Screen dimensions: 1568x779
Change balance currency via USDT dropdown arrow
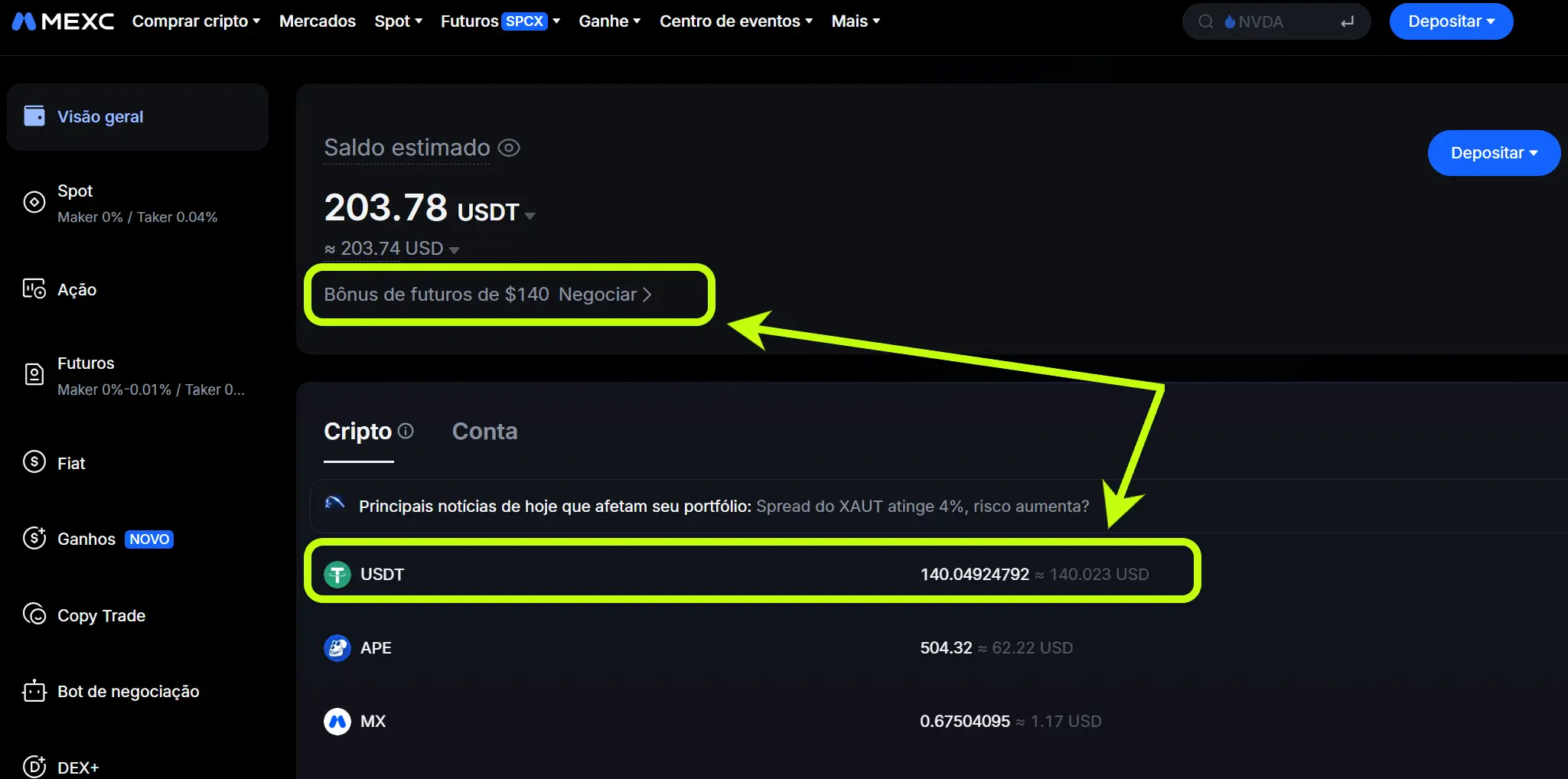click(x=530, y=216)
